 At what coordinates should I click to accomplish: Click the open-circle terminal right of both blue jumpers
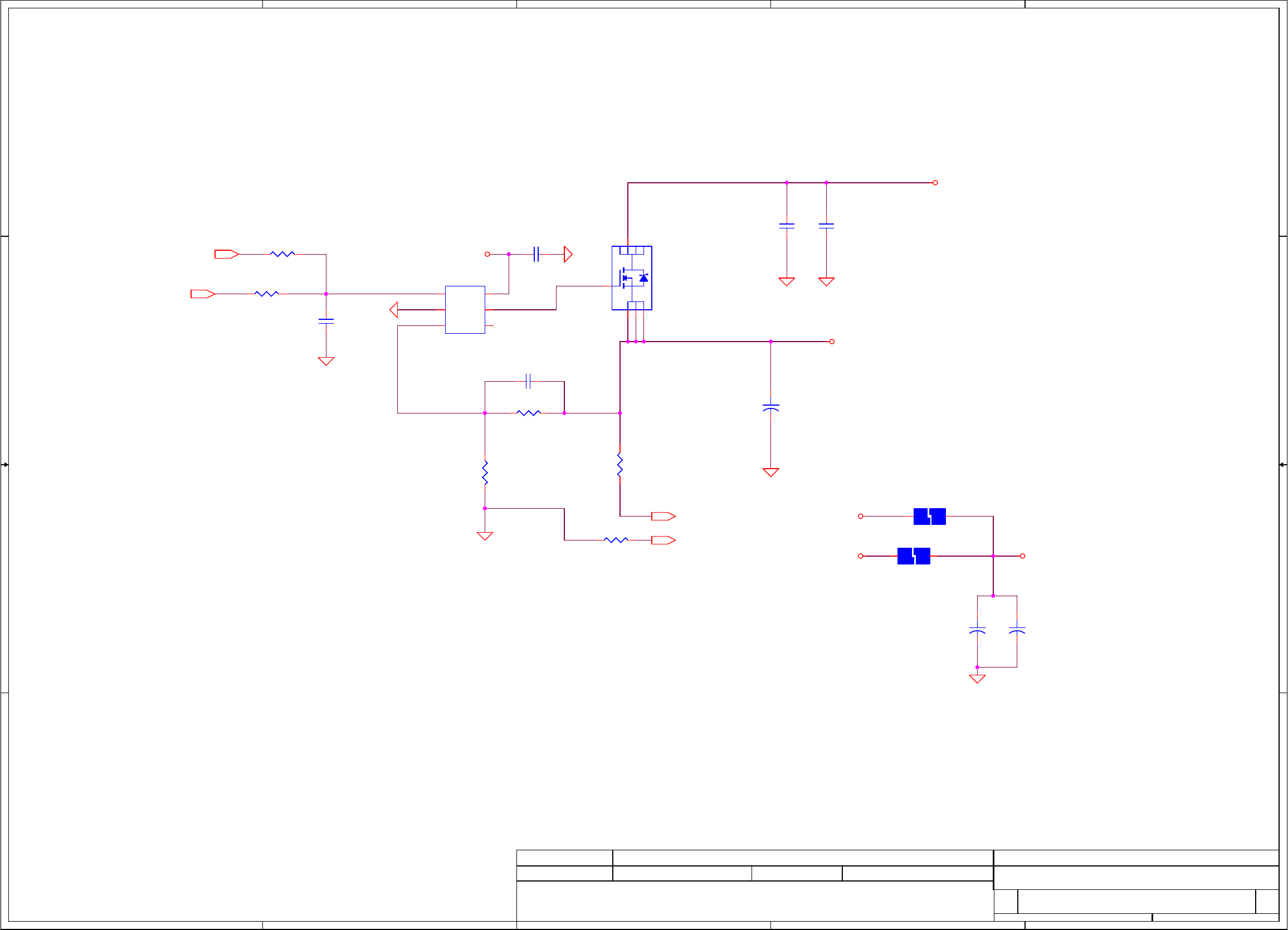(x=1022, y=556)
